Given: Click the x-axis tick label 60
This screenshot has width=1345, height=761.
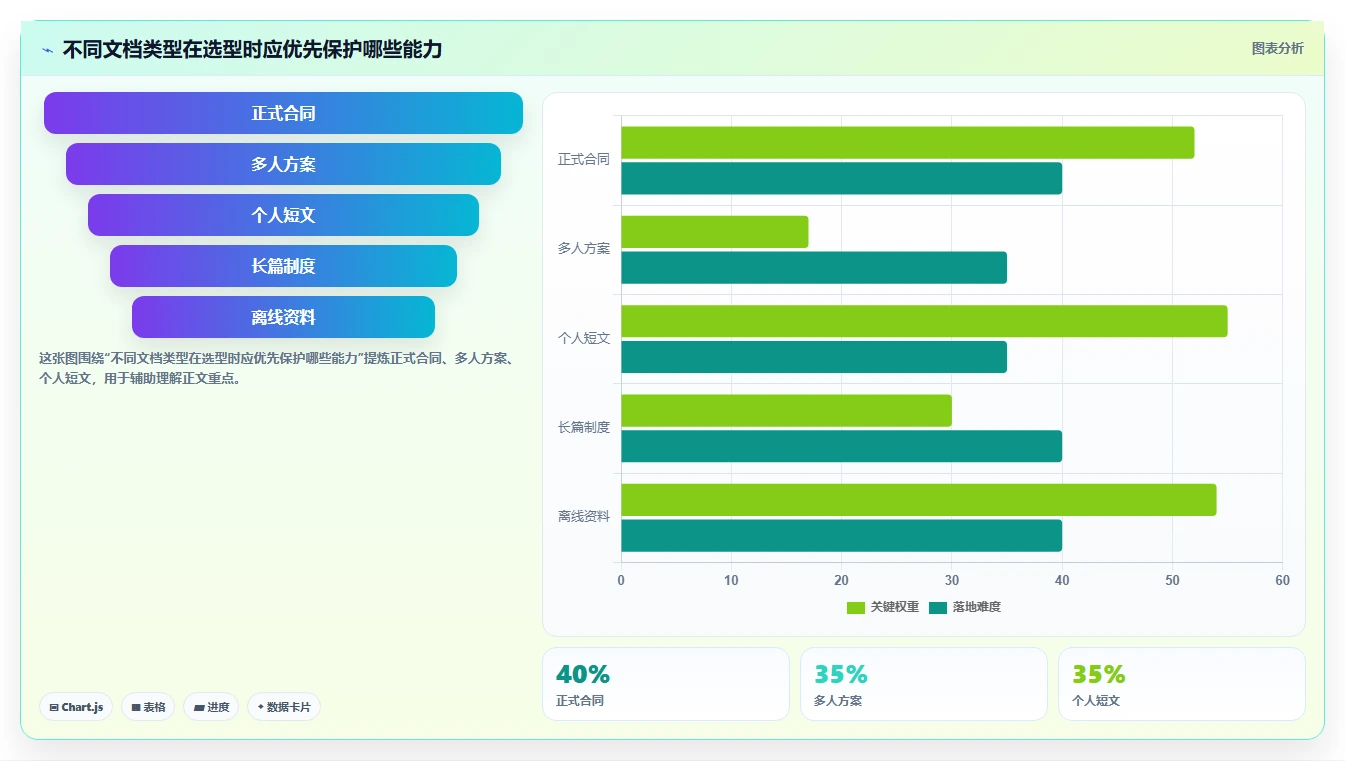Looking at the screenshot, I should 1282,581.
